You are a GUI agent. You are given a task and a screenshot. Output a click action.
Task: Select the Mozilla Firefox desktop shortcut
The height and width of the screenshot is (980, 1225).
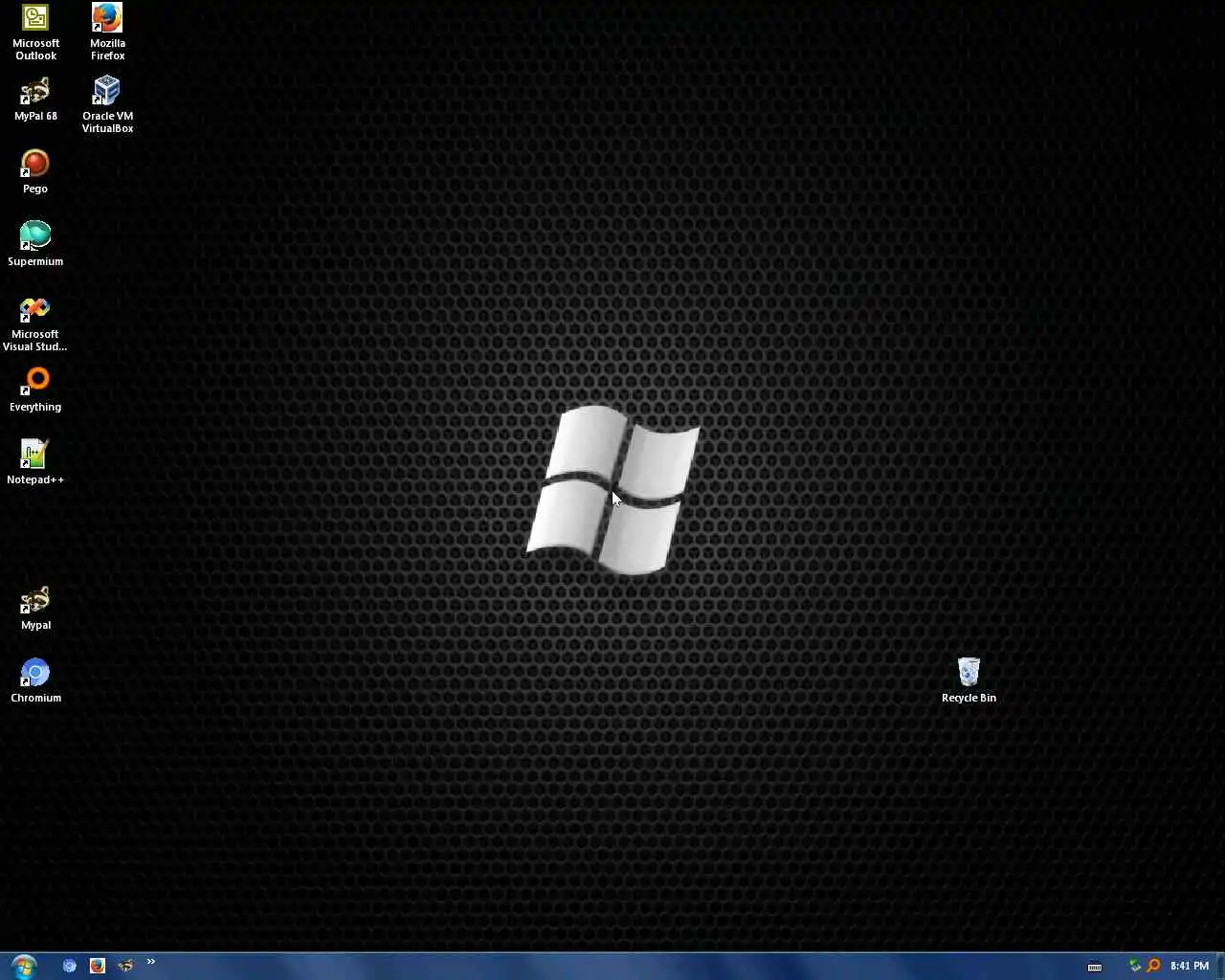point(107,33)
